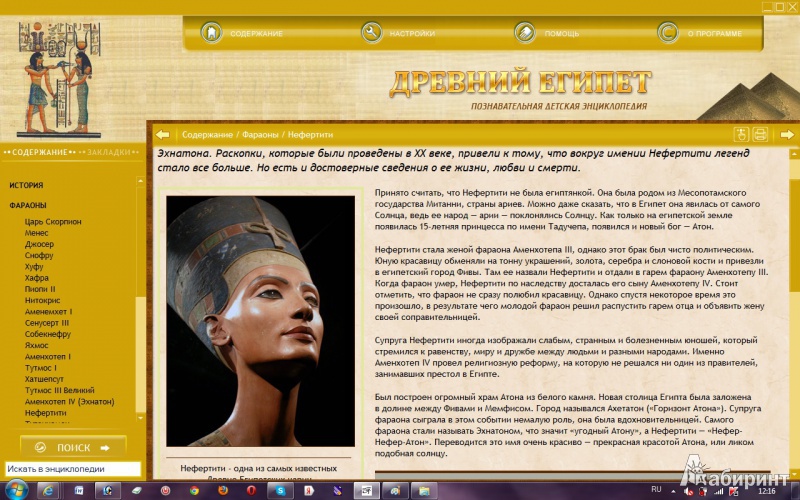This screenshot has width=800, height=500.
Task: Open the Яхмос article
Action: [37, 345]
